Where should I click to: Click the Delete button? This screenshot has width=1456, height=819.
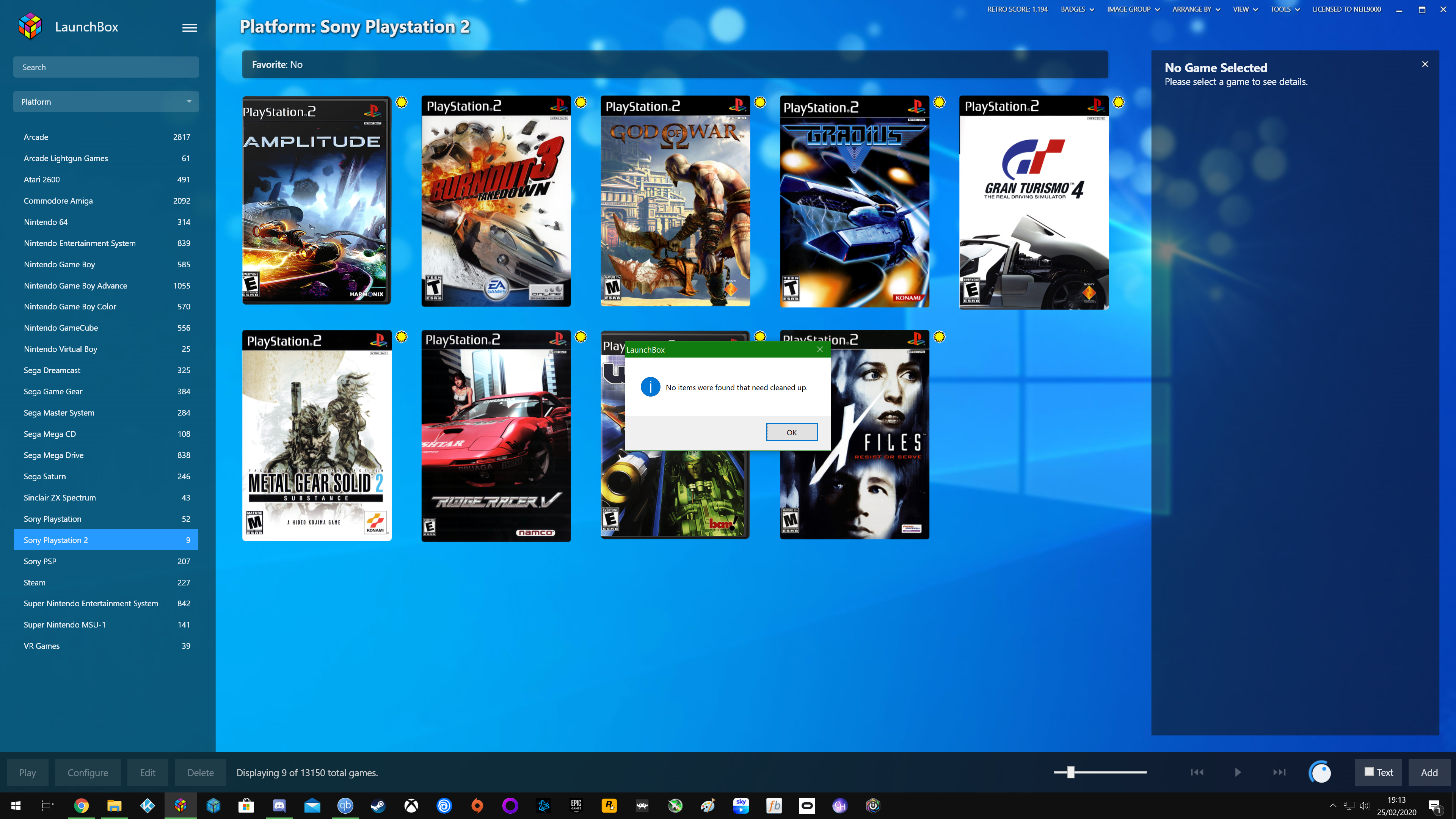pos(201,772)
